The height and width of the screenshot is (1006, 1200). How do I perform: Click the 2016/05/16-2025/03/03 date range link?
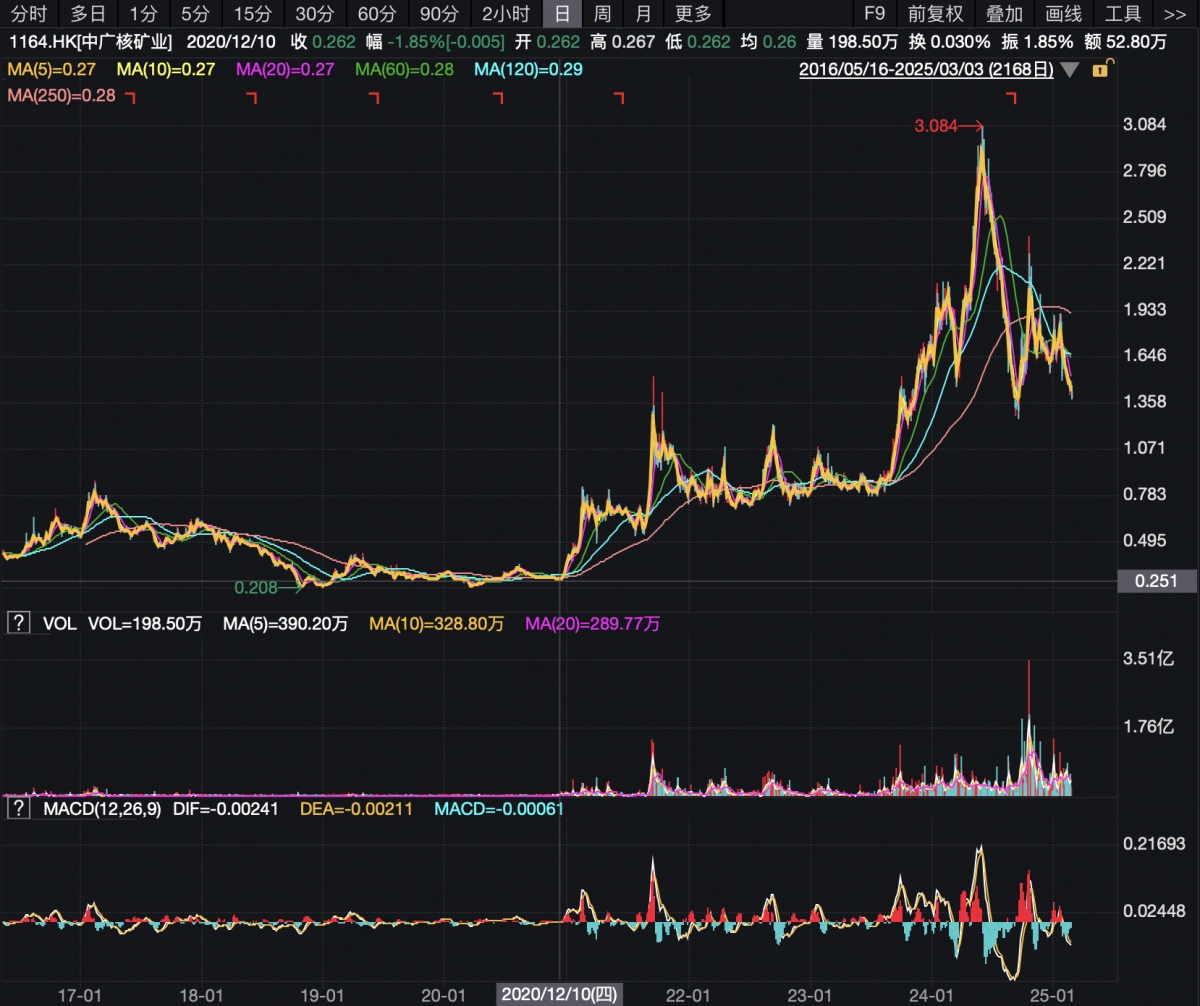(x=926, y=70)
